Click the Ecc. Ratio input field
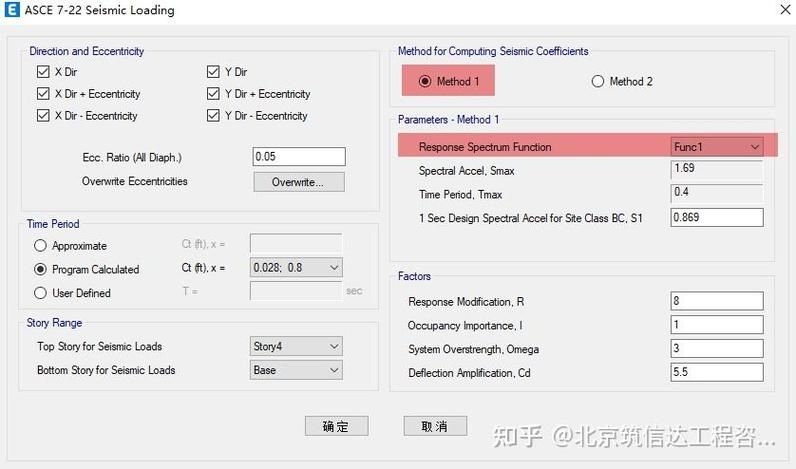This screenshot has width=796, height=469. (x=299, y=156)
